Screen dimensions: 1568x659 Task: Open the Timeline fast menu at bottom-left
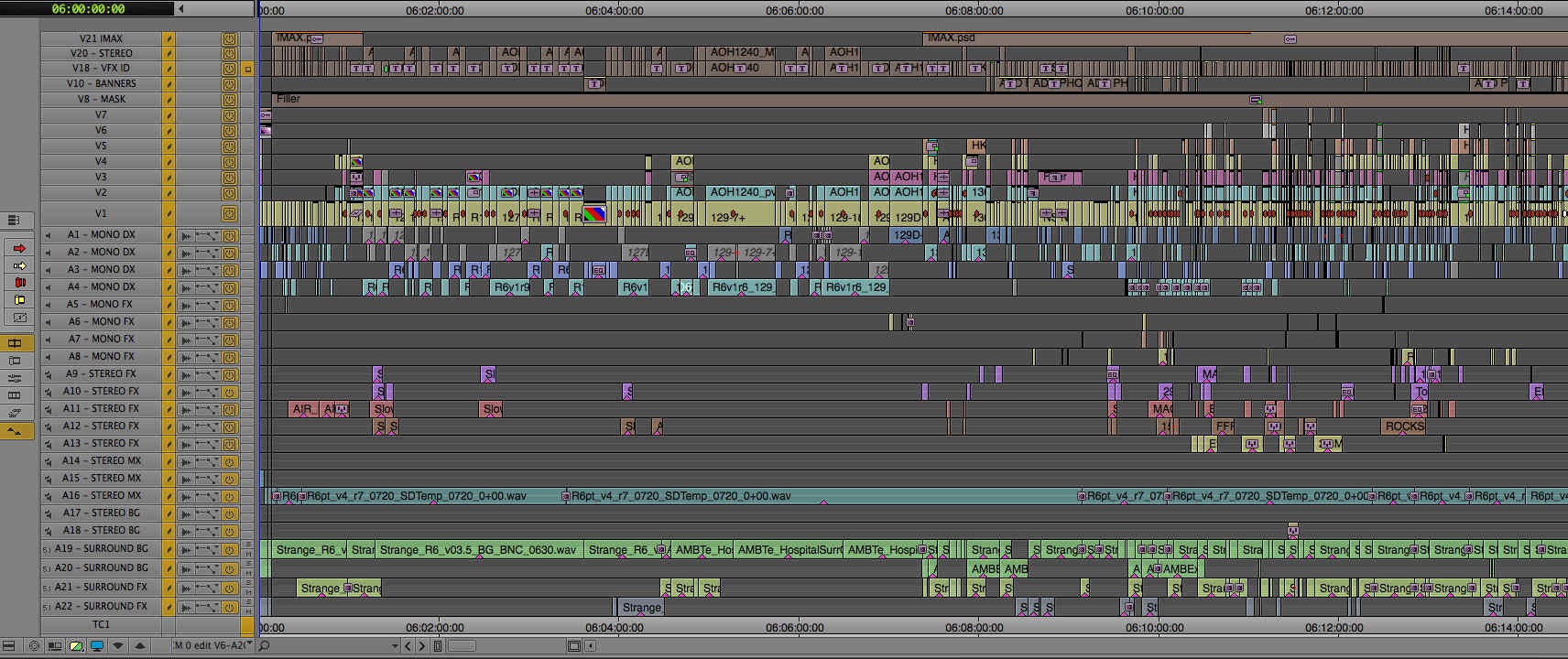point(9,646)
